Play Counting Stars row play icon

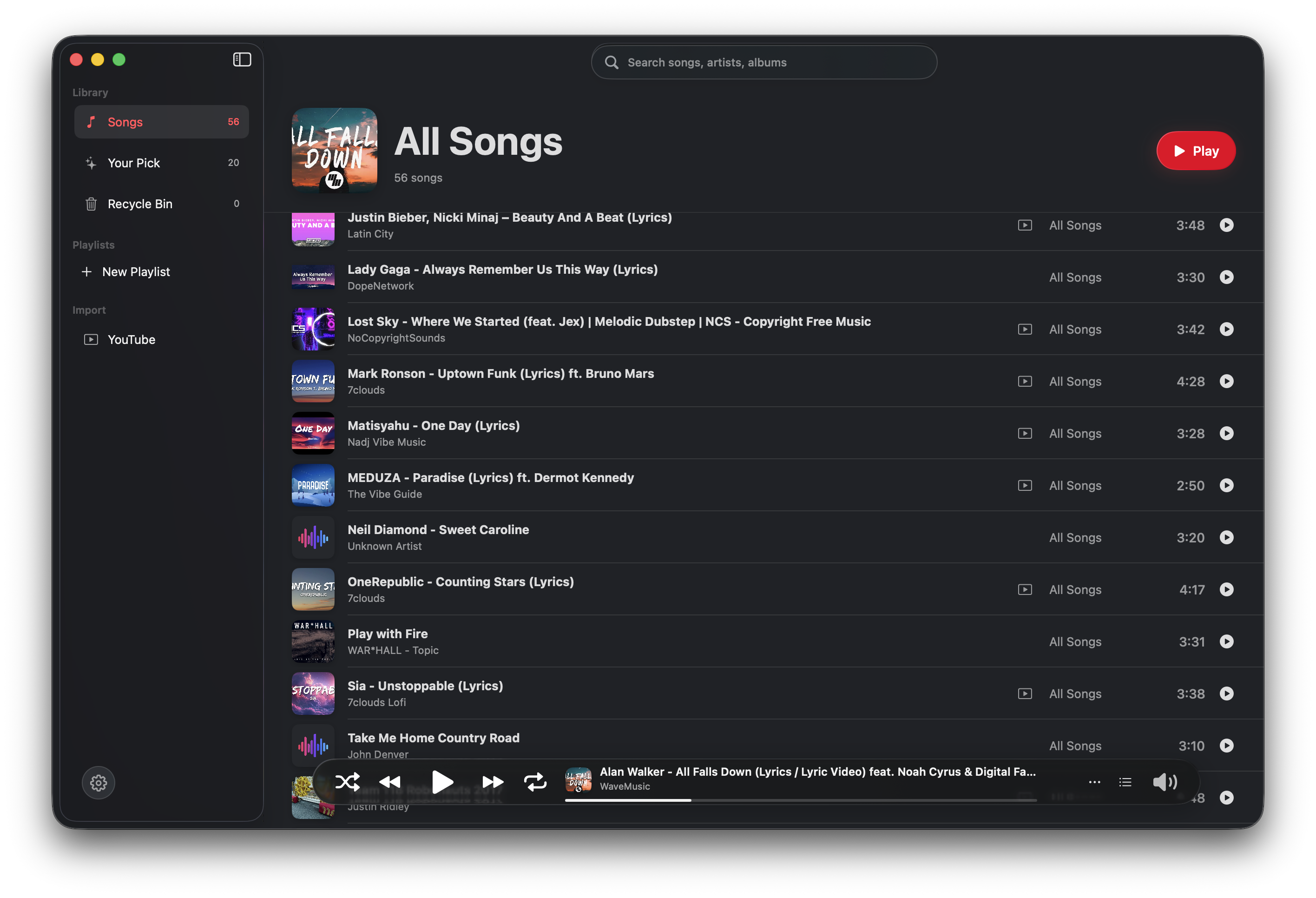point(1226,590)
